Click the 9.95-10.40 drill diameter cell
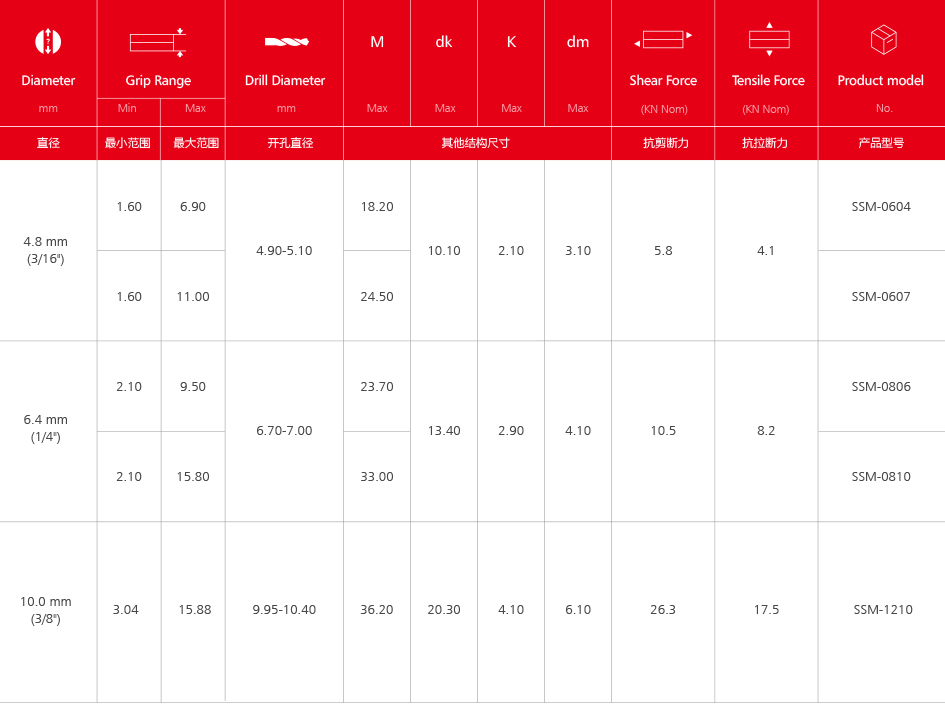This screenshot has width=945, height=710. [284, 610]
